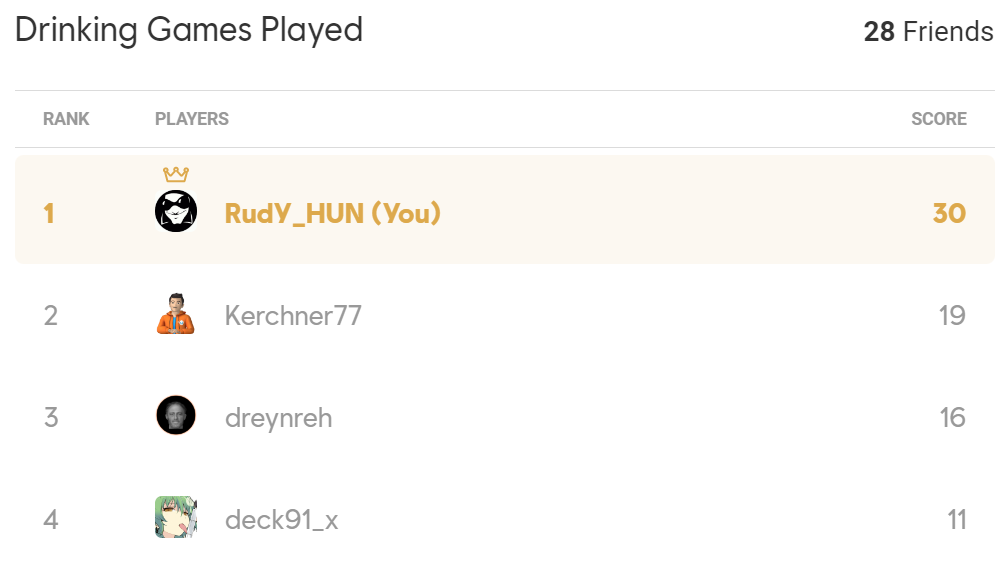Viewport: 1007px width, 578px height.
Task: Click RudY_HUN's score of 30
Action: pos(948,213)
